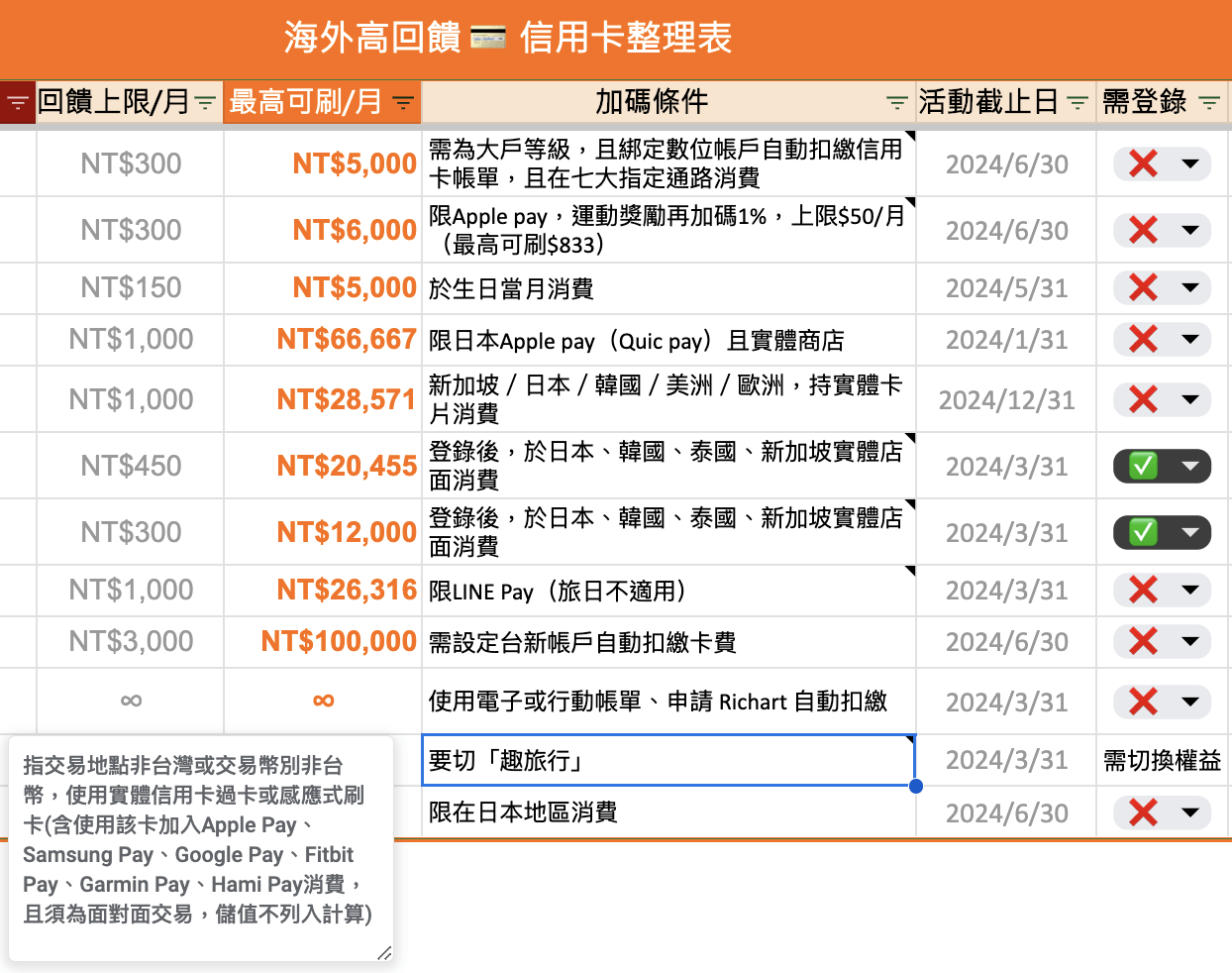This screenshot has height=973, width=1232.
Task: Click the blue selection handle of 要切「趣旅行」cell
Action: [915, 786]
